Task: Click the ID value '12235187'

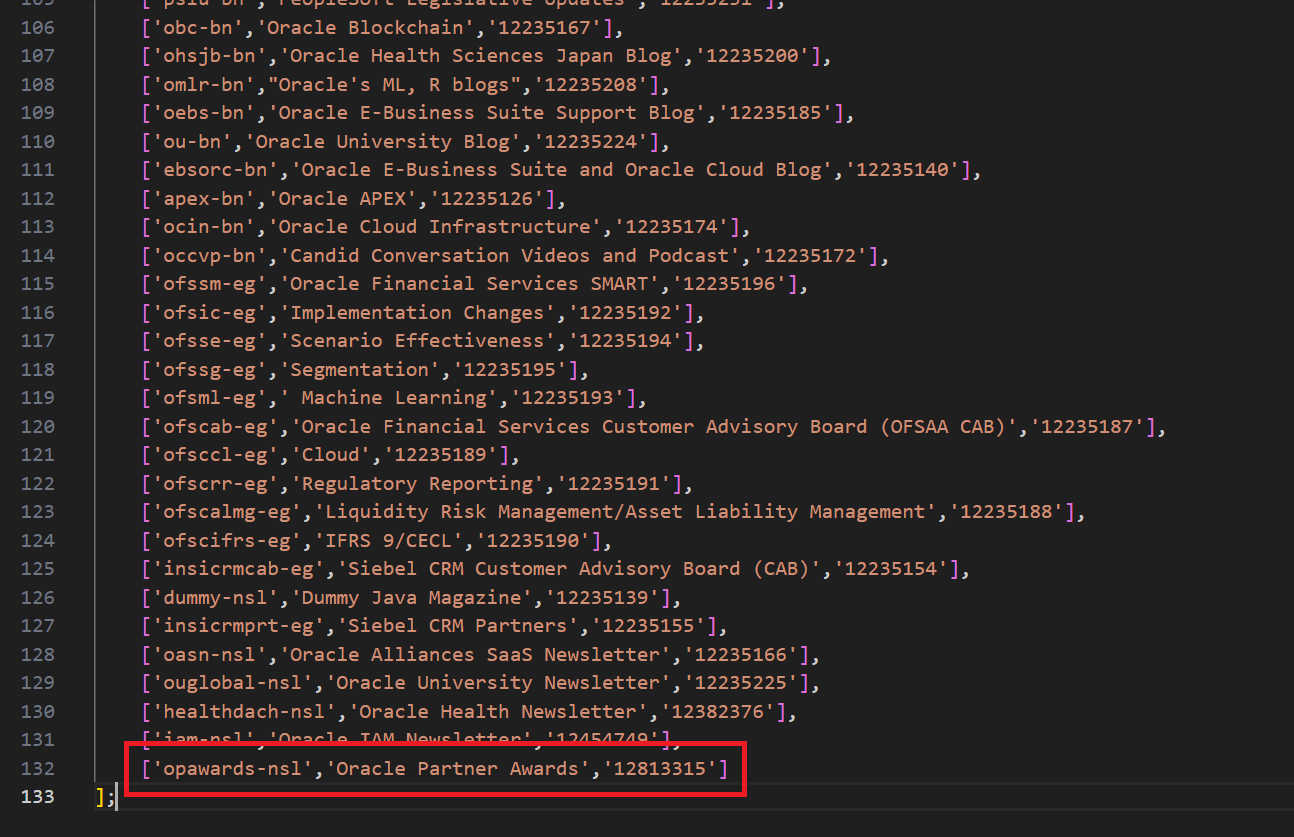Action: pos(1090,427)
